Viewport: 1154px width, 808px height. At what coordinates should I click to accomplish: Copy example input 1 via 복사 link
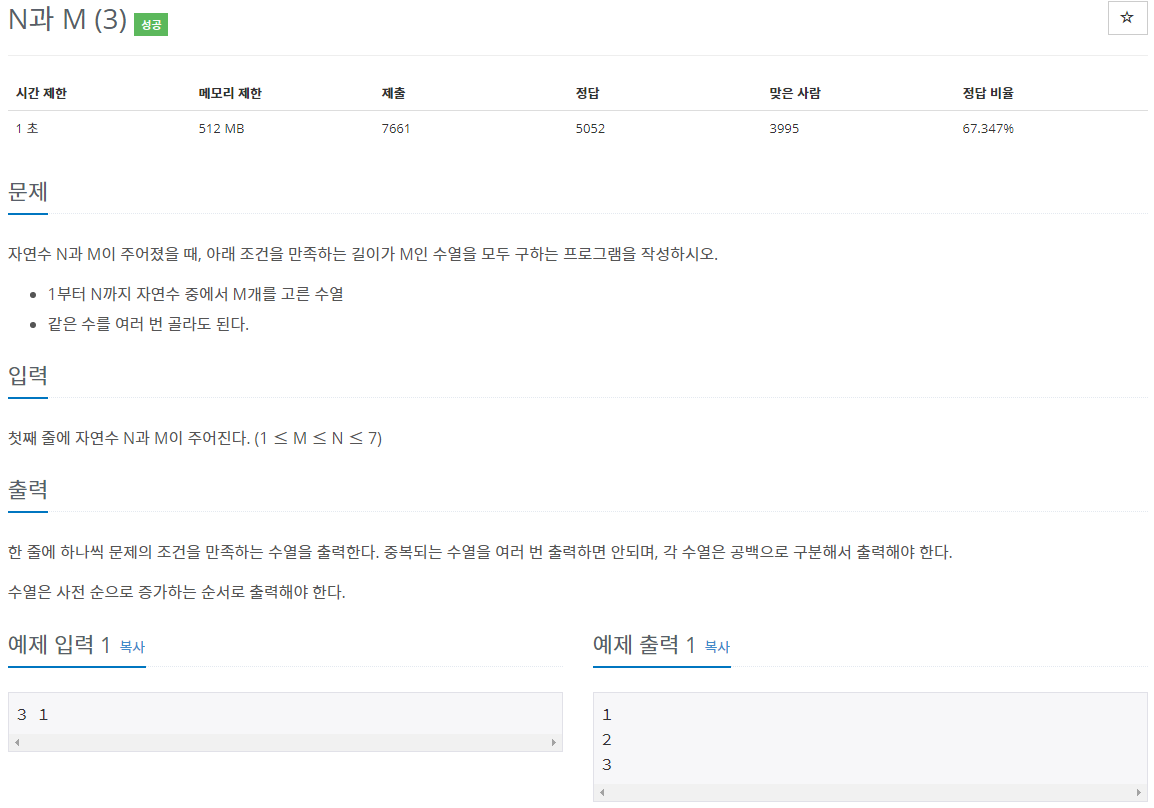click(132, 647)
